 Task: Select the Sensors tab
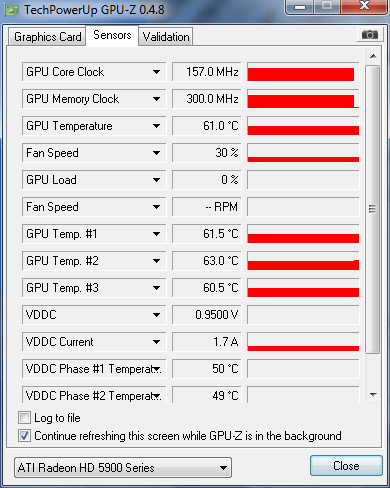[x=112, y=35]
